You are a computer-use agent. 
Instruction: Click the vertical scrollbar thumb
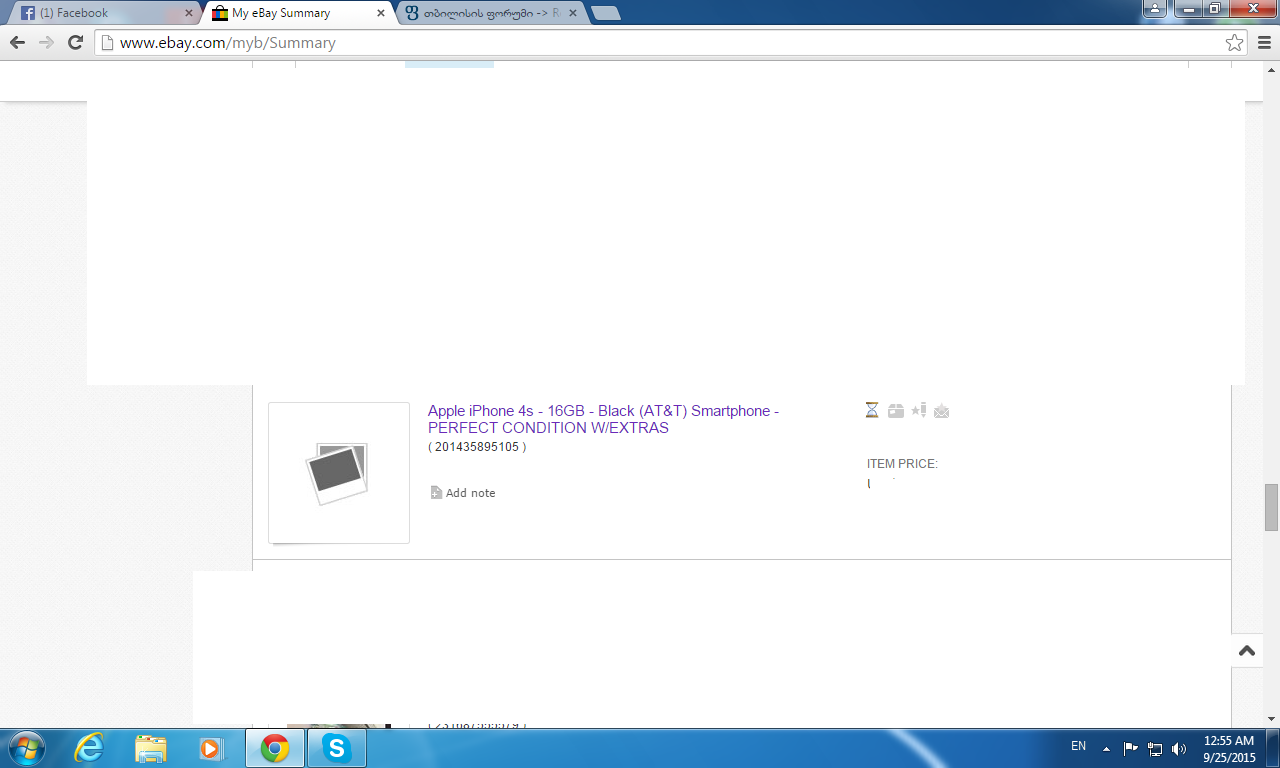click(1271, 507)
